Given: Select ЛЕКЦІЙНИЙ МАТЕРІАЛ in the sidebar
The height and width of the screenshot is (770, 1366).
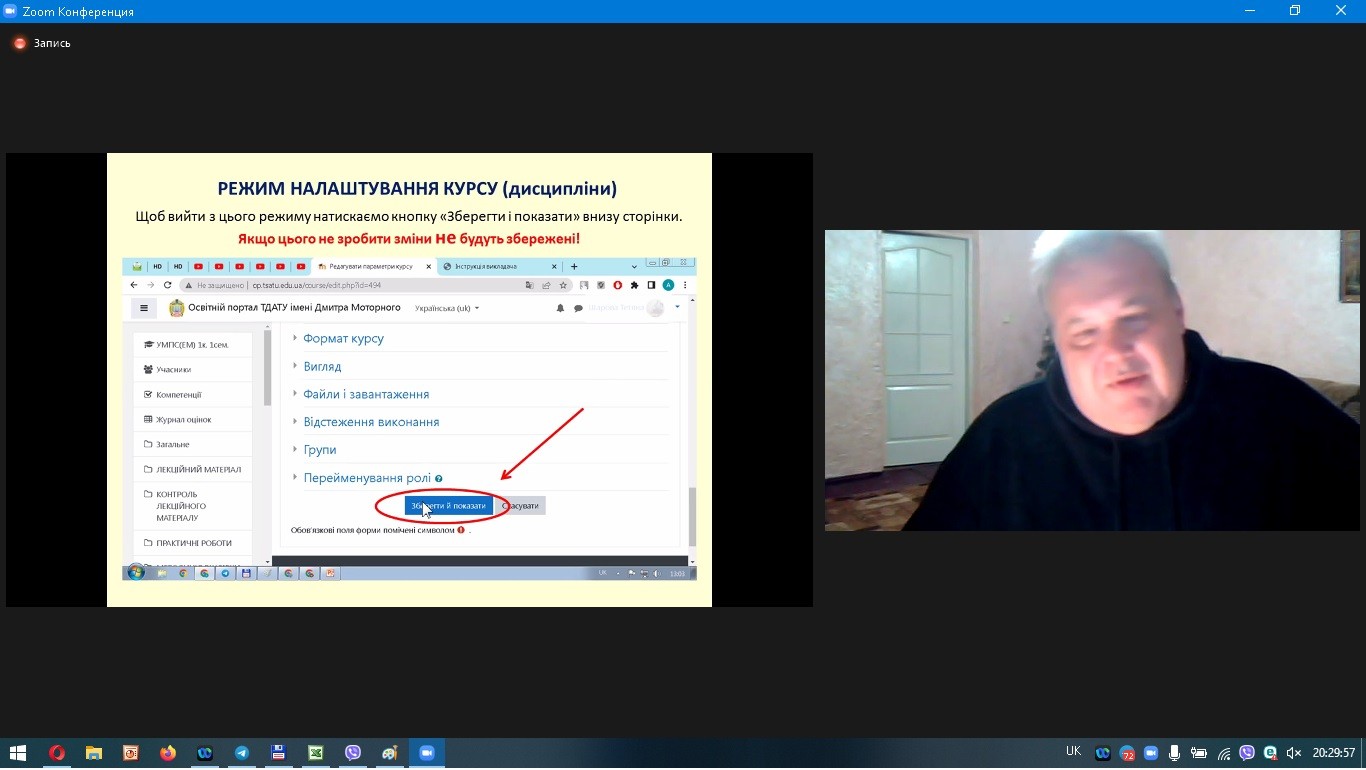Looking at the screenshot, I should point(193,469).
